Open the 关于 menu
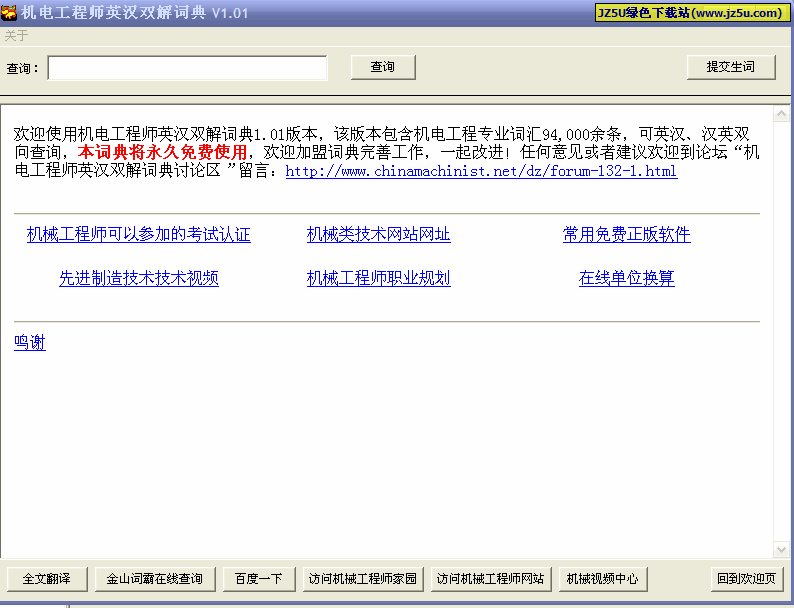Viewport: 794px width, 608px height. [x=16, y=35]
